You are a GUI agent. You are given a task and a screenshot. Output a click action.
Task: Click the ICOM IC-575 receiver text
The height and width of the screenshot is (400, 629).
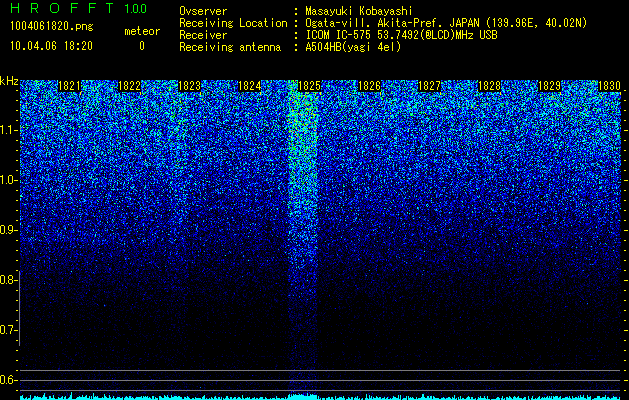401,35
